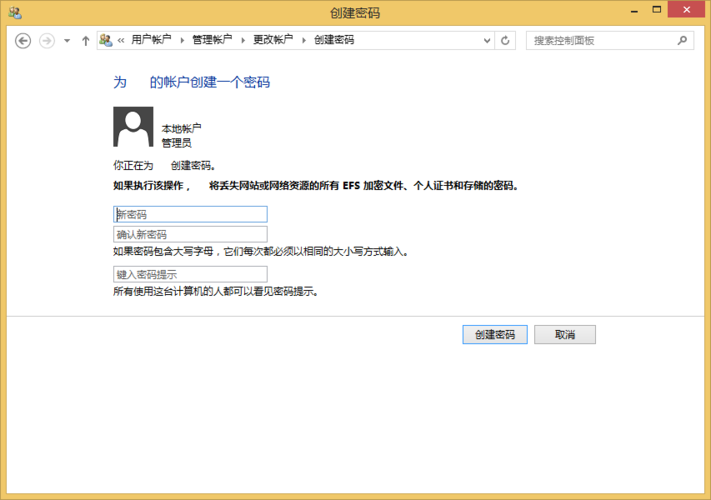Click the bold EFS 加密文件 warning text
Viewport: 711px width, 500px height.
tap(316, 186)
